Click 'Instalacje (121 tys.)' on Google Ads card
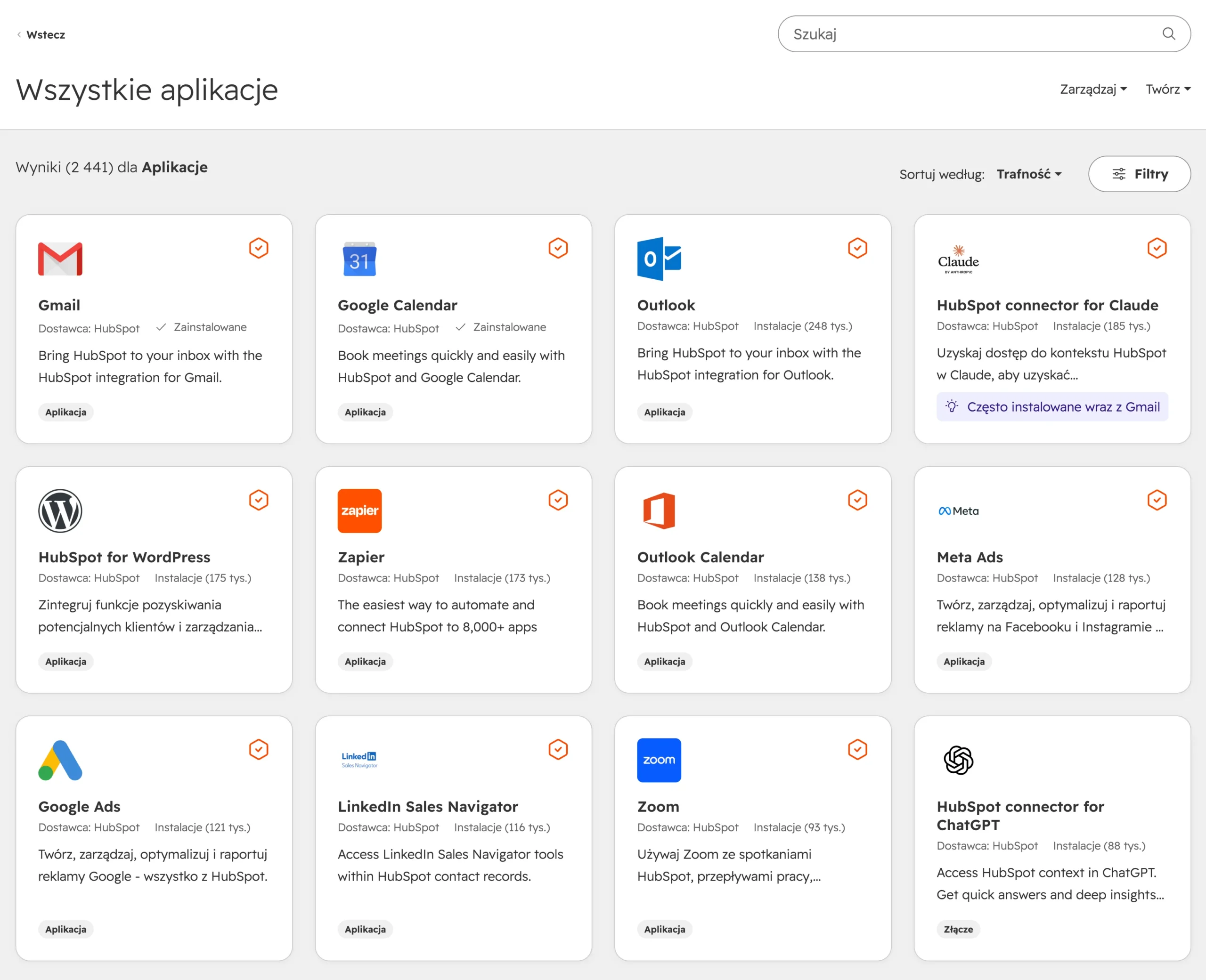Screen dimensions: 1206x980 (x=203, y=827)
